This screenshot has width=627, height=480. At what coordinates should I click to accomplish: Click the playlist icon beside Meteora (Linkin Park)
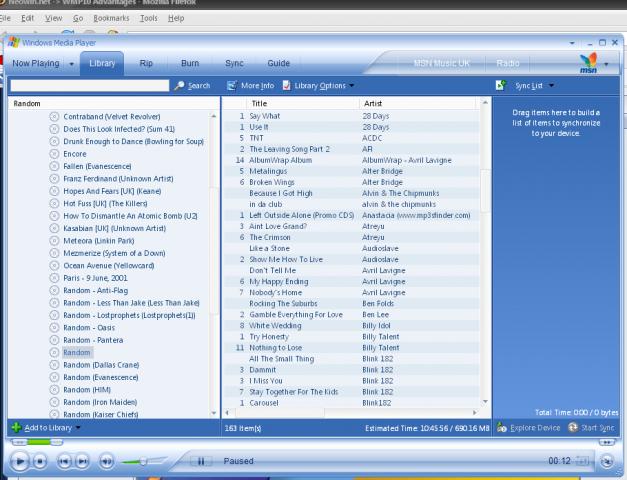point(54,240)
